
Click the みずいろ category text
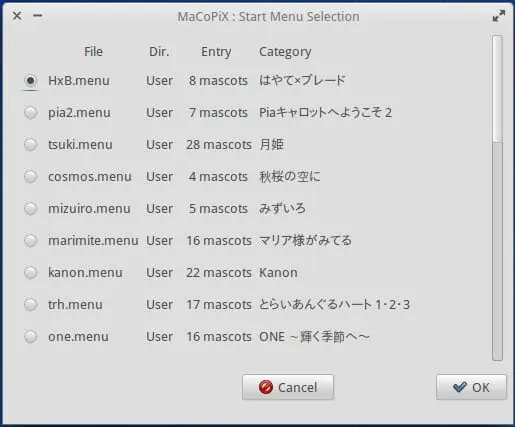(282, 209)
